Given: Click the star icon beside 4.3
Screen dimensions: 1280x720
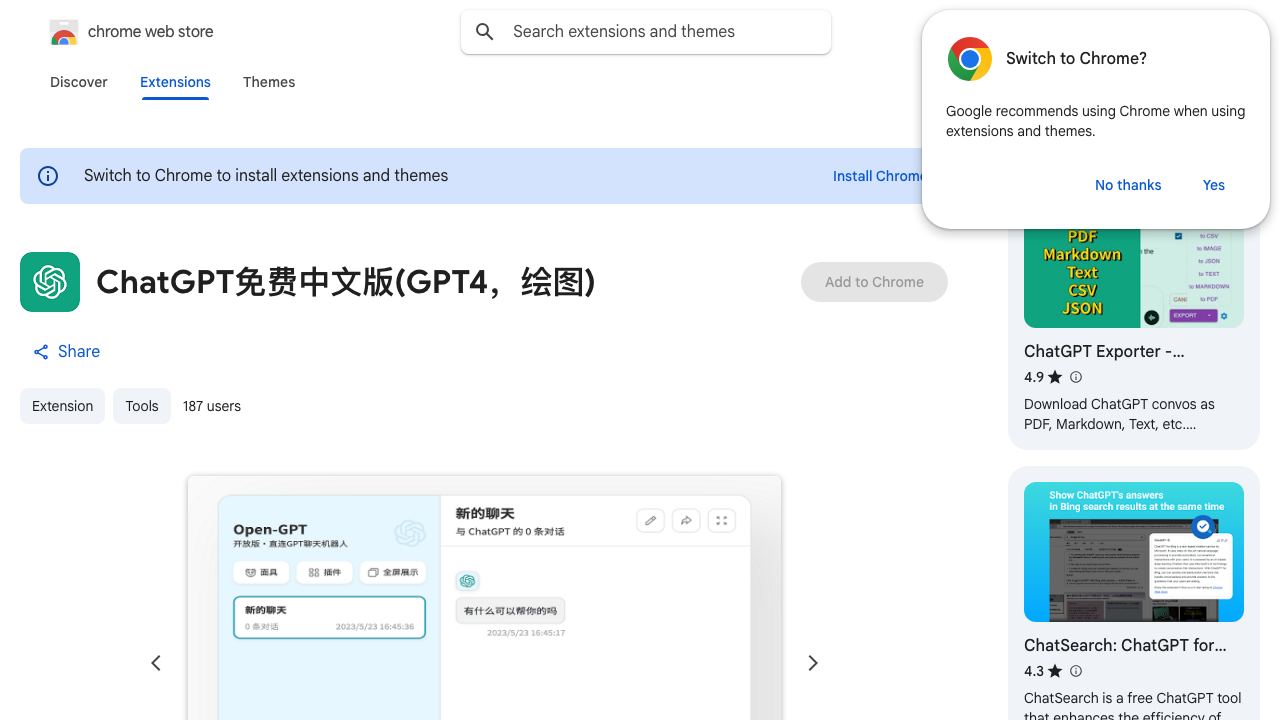Looking at the screenshot, I should click(1055, 671).
